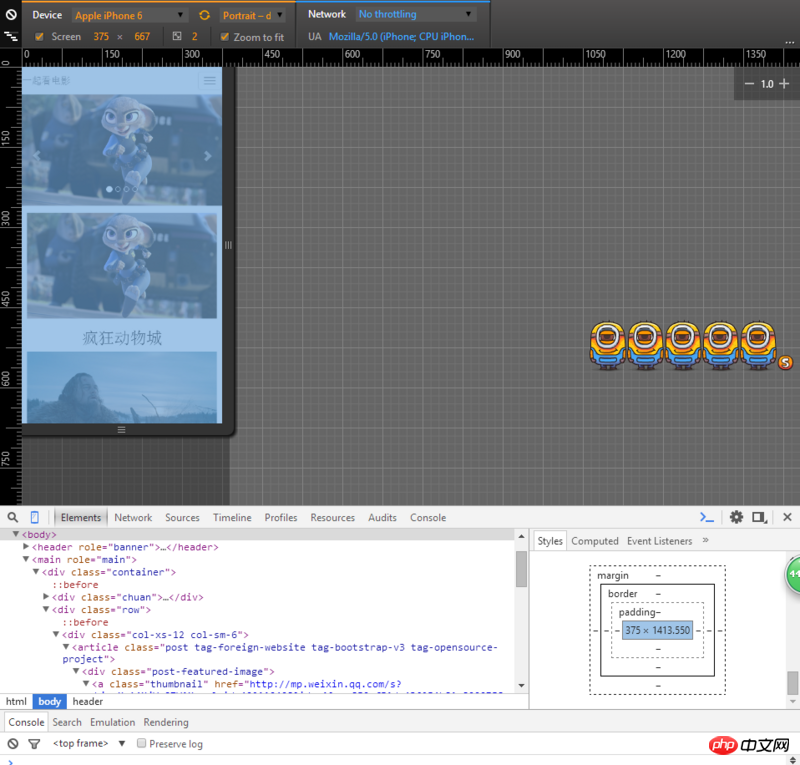Clear console with the ban icon
The width and height of the screenshot is (800, 765).
click(x=13, y=744)
